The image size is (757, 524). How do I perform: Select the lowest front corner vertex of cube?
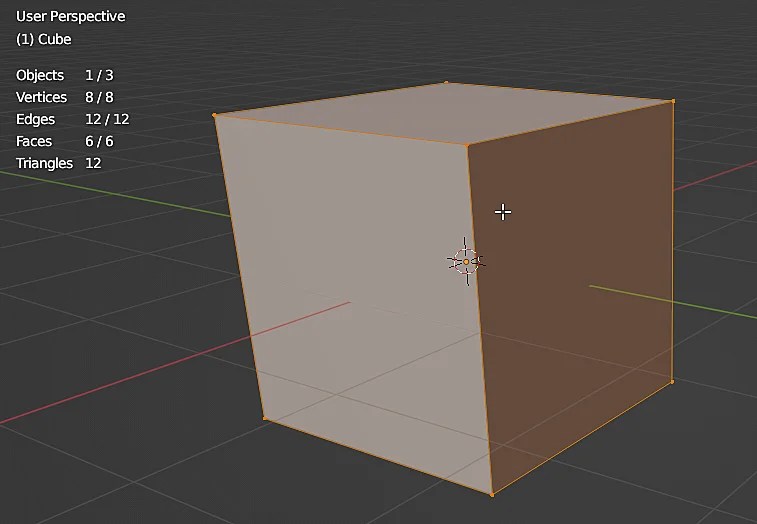492,495
